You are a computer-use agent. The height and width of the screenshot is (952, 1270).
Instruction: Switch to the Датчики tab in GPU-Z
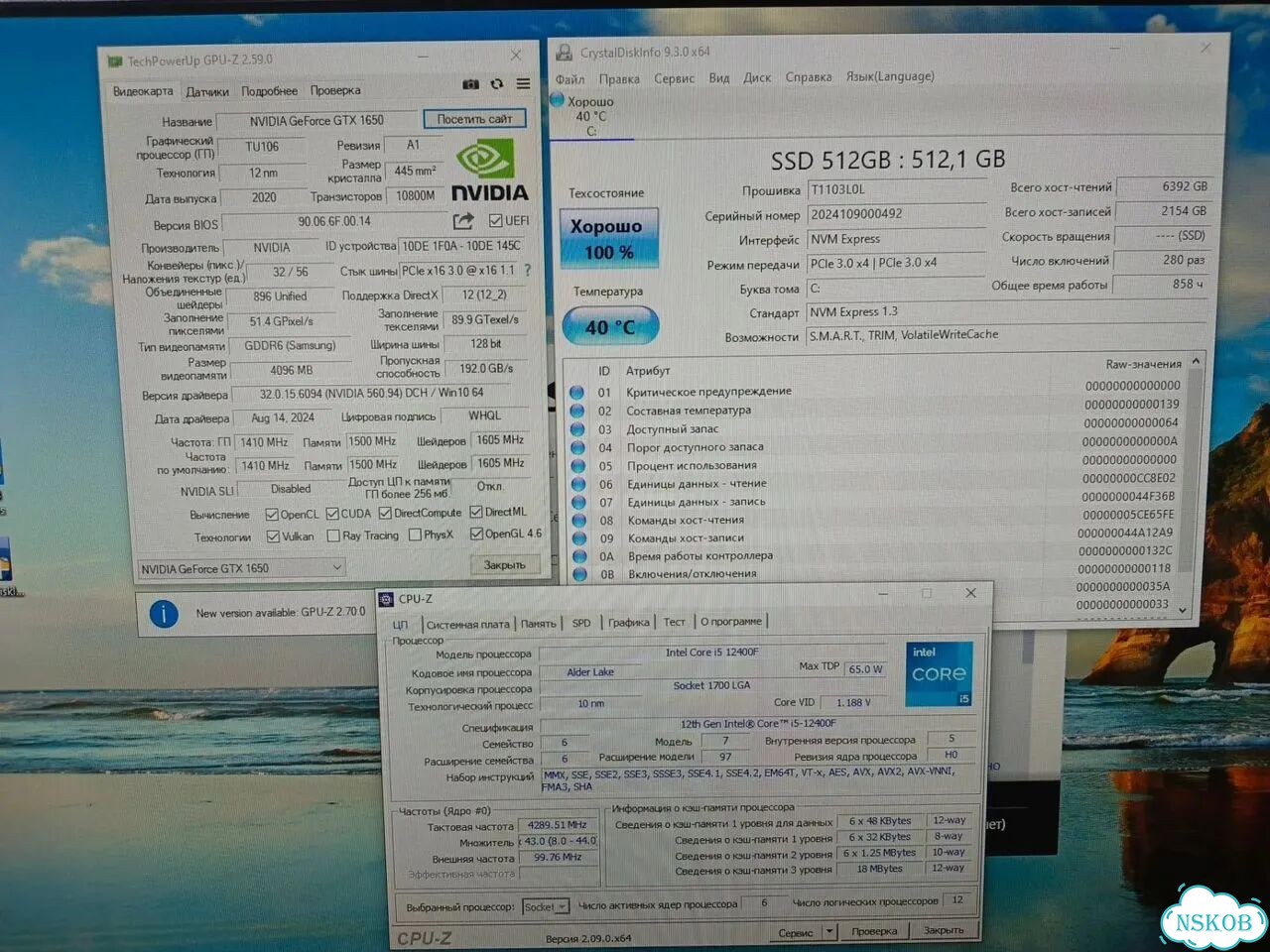point(207,92)
